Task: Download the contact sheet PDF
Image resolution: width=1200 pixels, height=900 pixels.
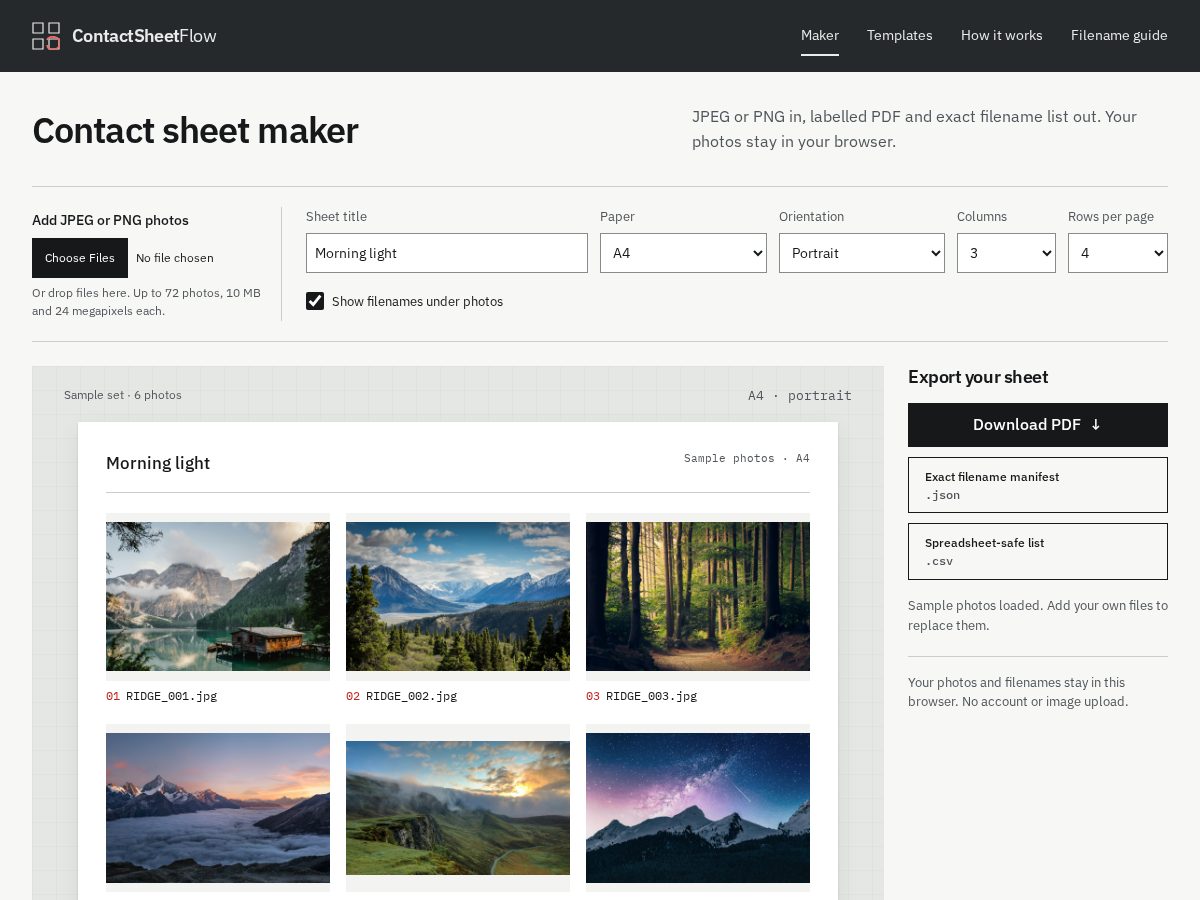Action: pos(1038,425)
